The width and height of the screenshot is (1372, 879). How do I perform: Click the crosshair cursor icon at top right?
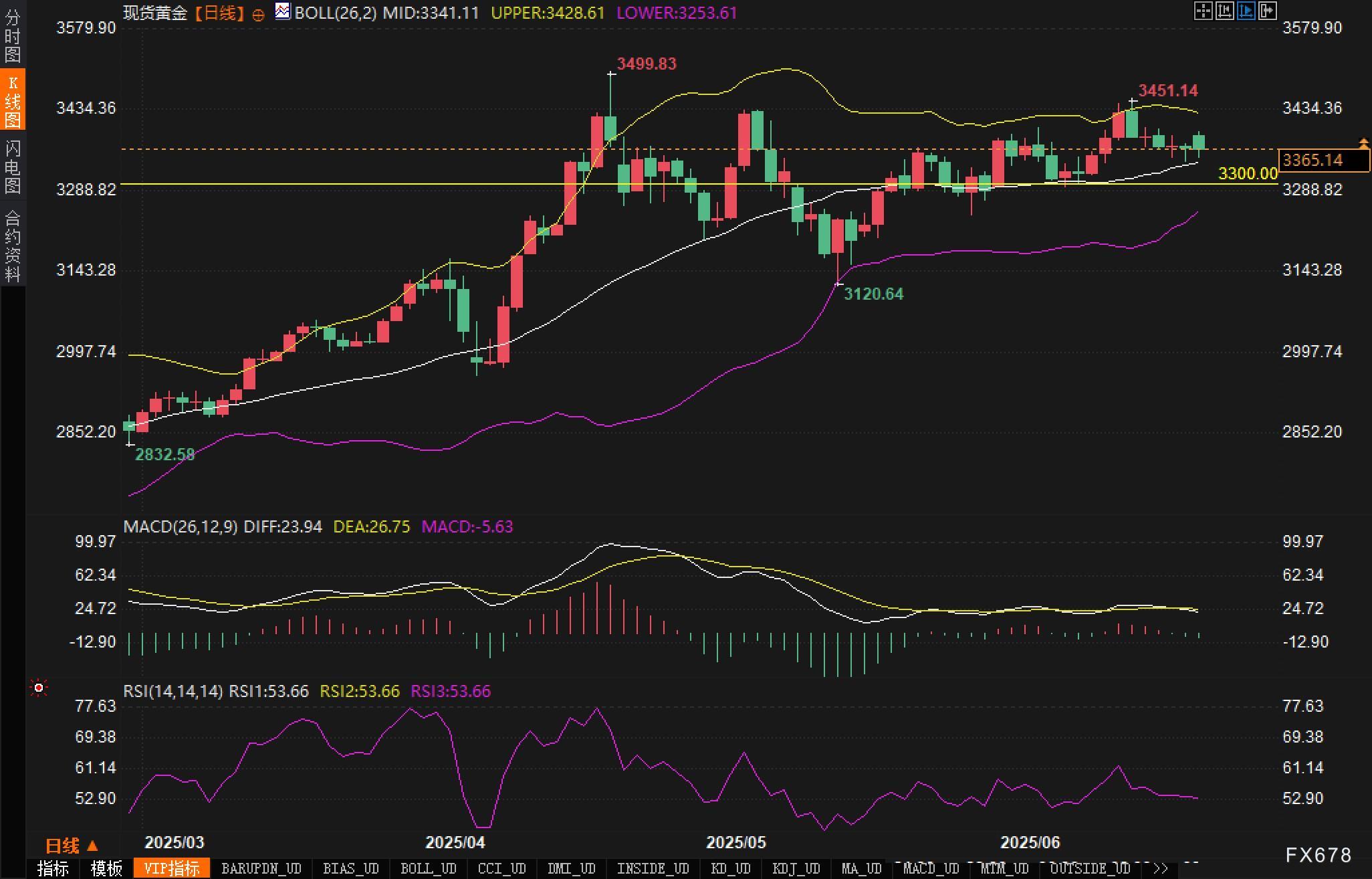point(1203,11)
